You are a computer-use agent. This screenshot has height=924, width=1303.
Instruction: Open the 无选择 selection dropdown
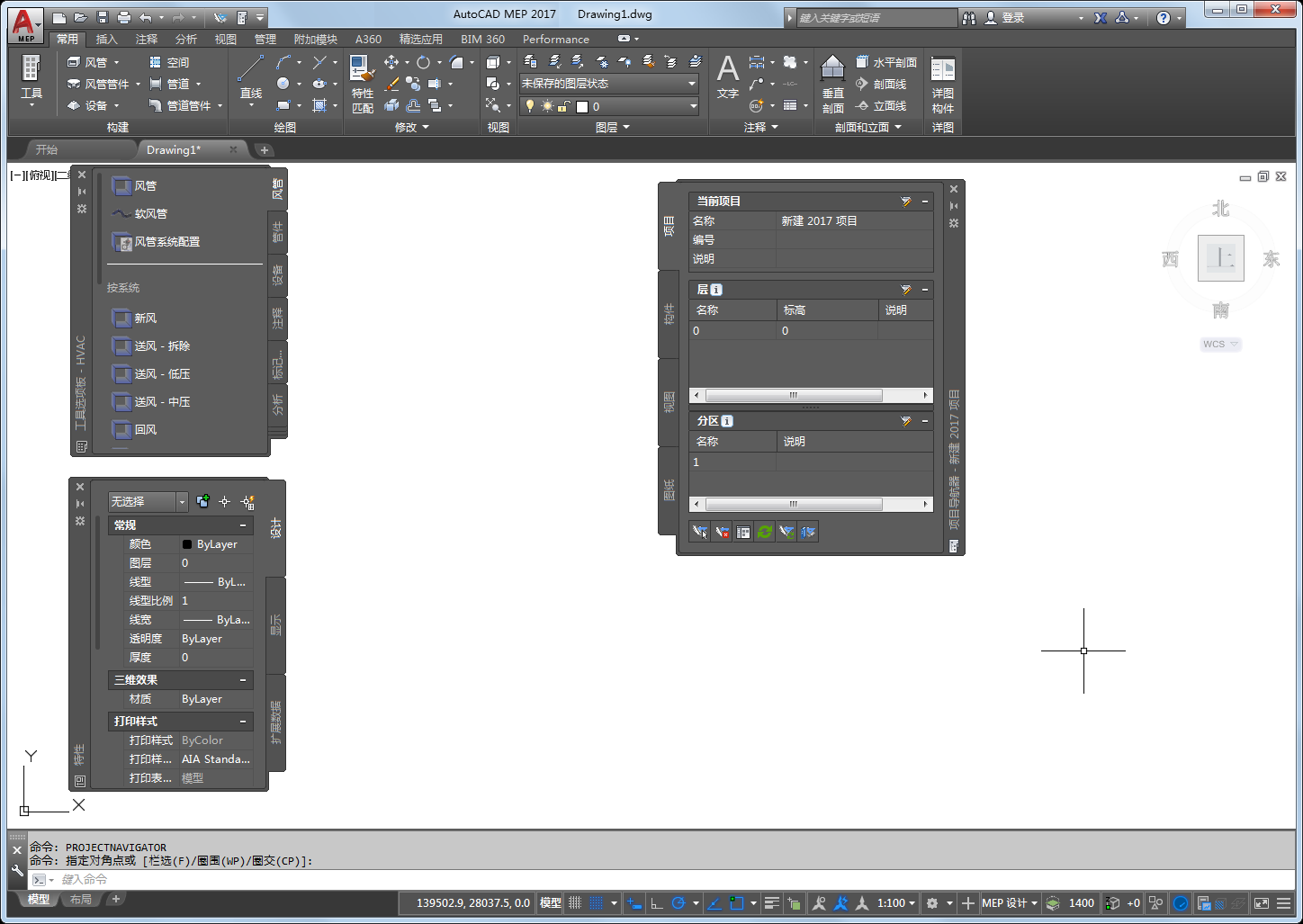(148, 501)
